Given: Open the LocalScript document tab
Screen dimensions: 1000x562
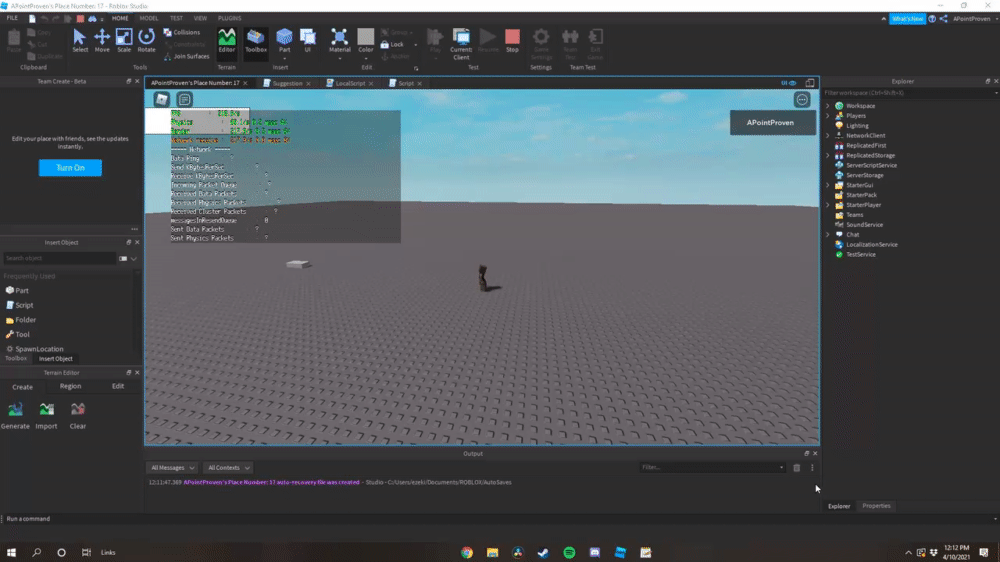Looking at the screenshot, I should pyautogui.click(x=349, y=83).
